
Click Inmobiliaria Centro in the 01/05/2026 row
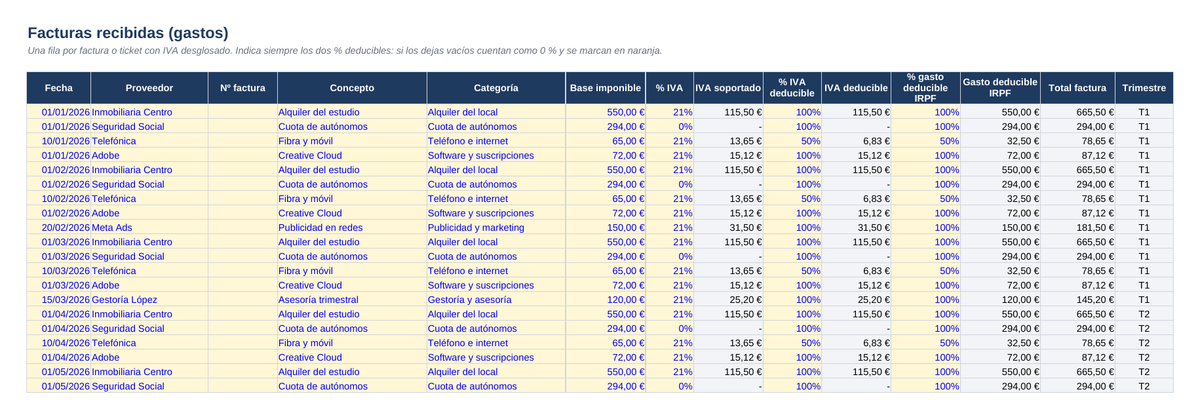[x=150, y=371]
